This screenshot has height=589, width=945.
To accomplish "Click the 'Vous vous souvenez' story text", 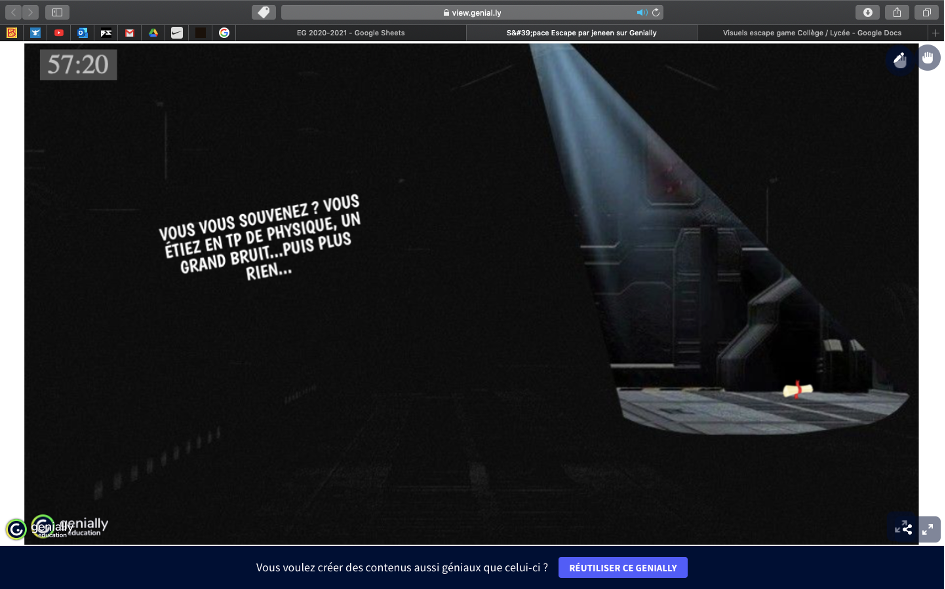I will pyautogui.click(x=260, y=238).
